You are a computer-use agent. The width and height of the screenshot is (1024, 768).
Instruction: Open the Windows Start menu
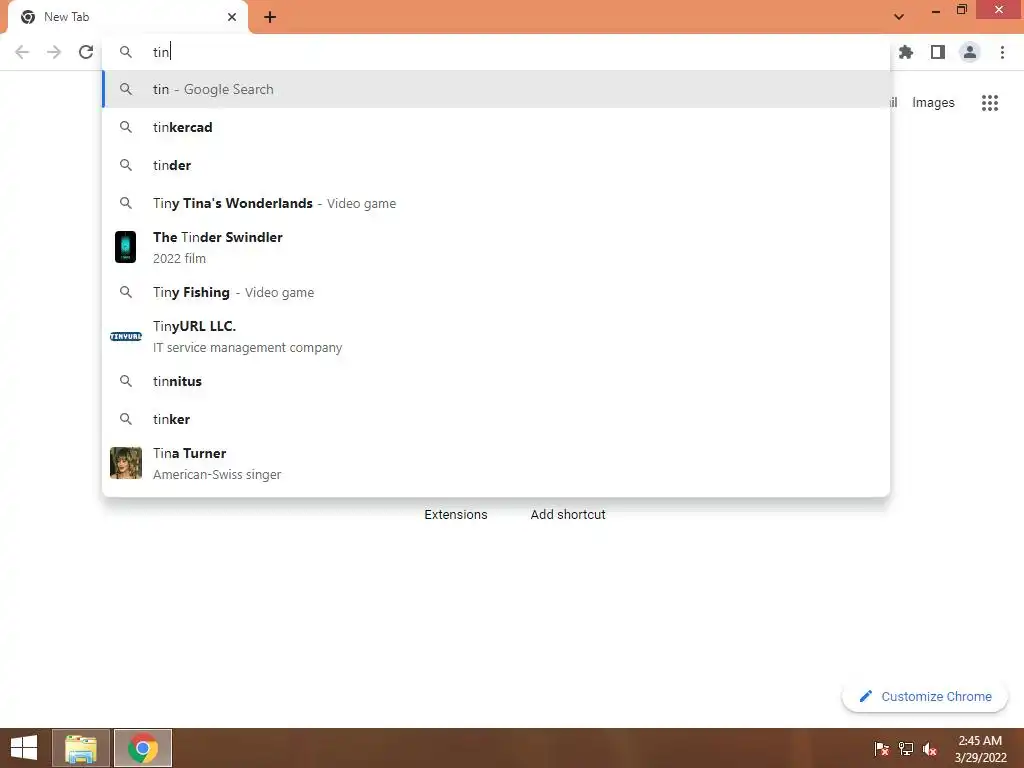24,748
